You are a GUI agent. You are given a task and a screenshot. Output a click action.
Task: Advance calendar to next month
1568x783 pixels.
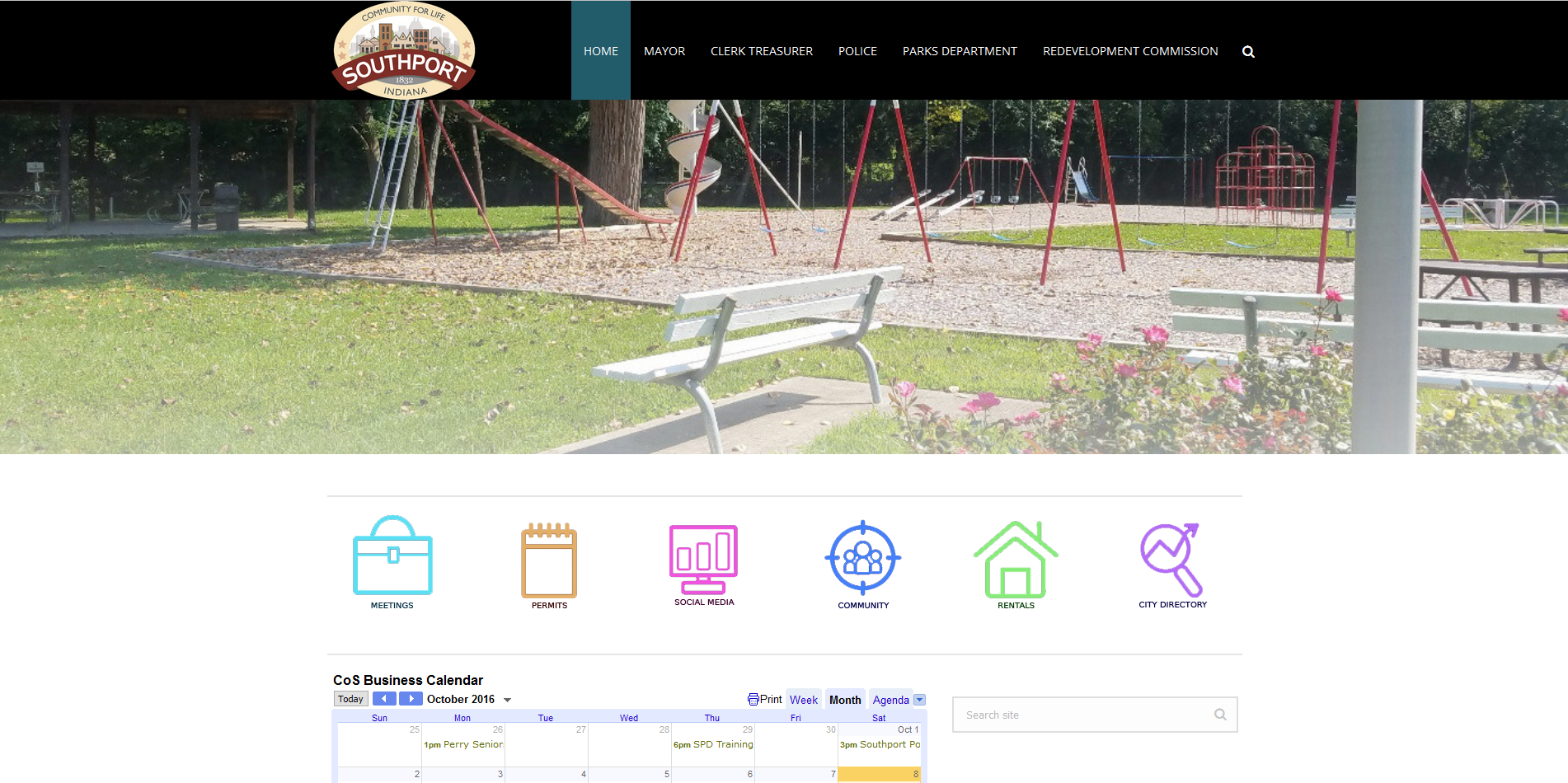point(411,699)
